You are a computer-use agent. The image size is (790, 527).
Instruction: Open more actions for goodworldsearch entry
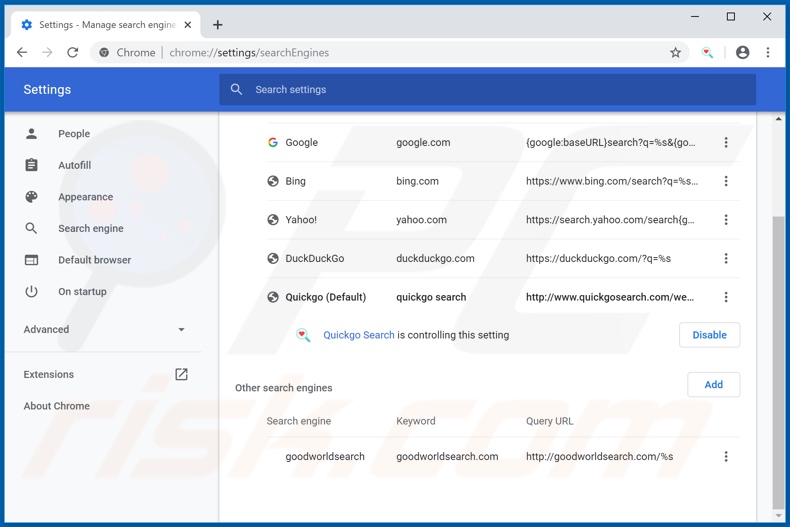tap(726, 457)
